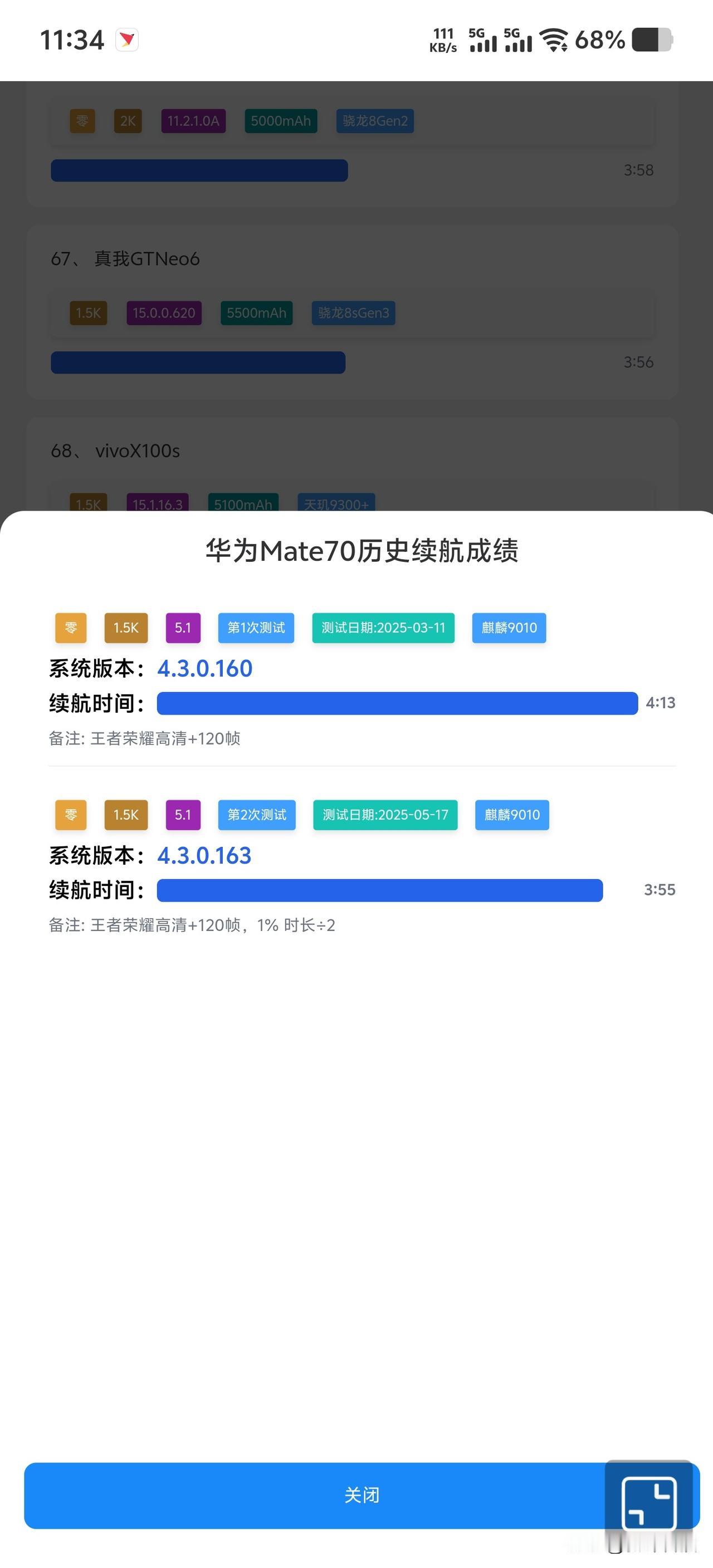Tap the 骁龙8sGen3 tag in background list
The height and width of the screenshot is (1568, 713).
click(354, 313)
